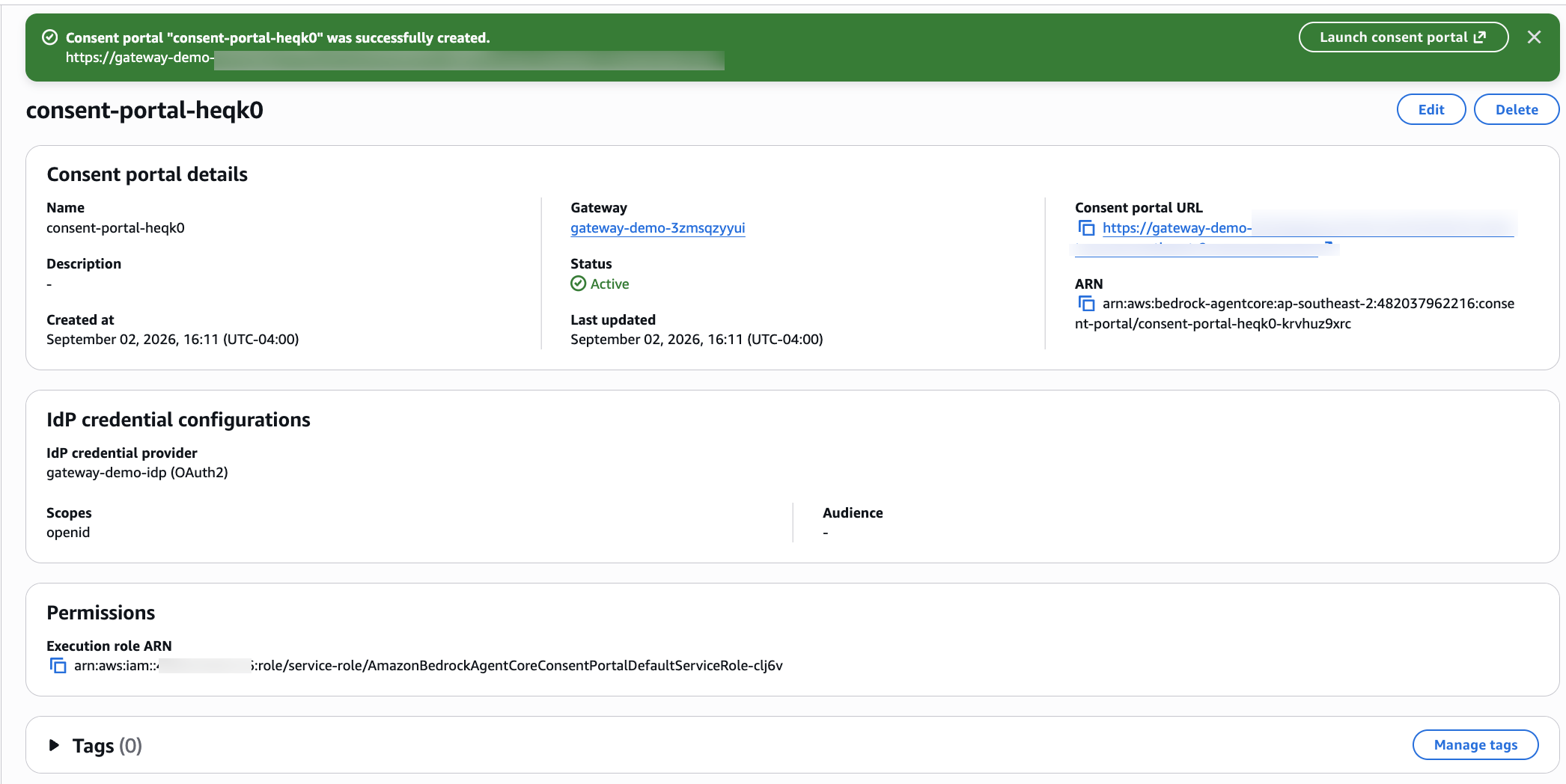
Task: Select the Created at timestamp
Action: 173,340
